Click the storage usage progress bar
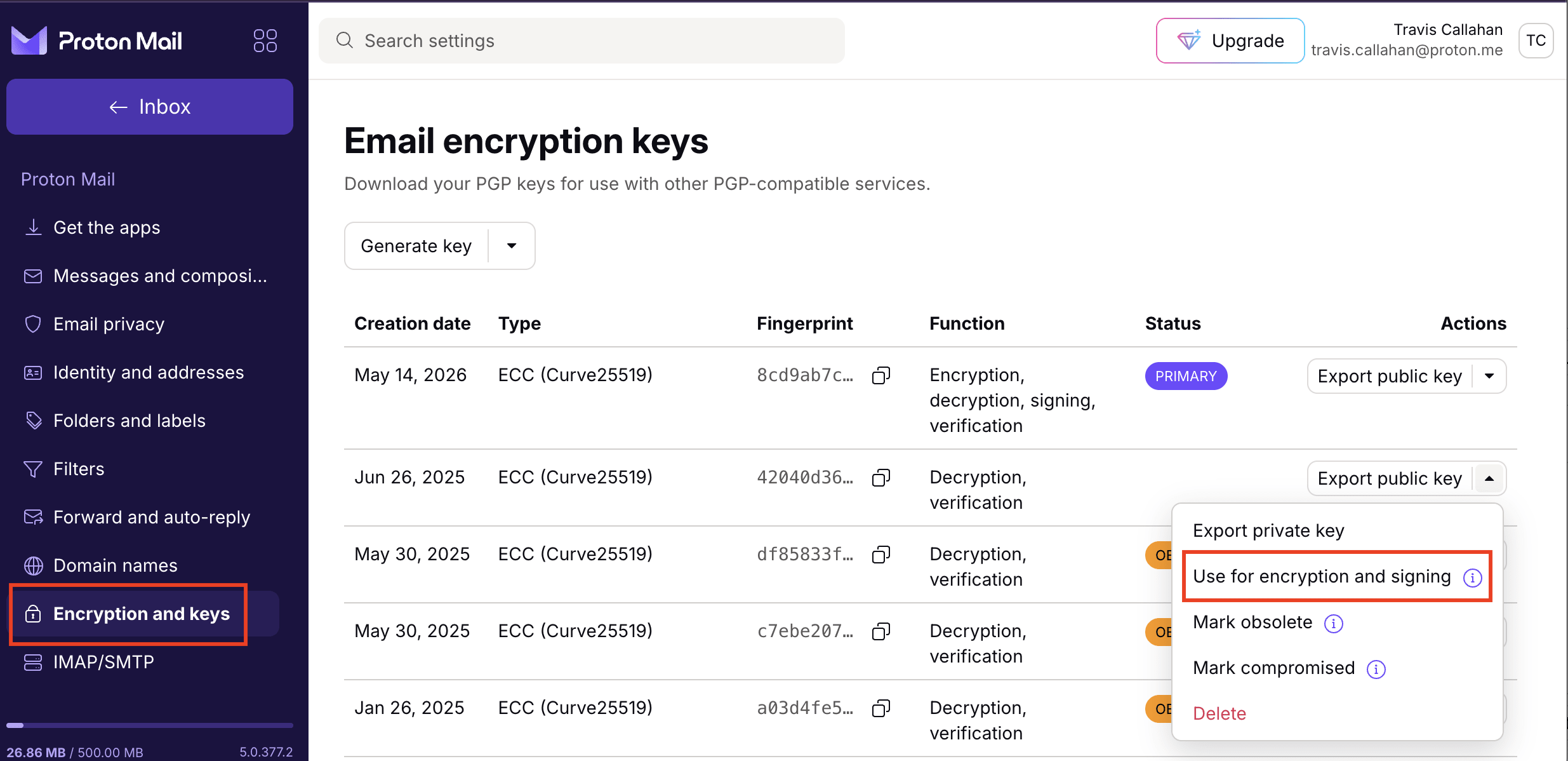The width and height of the screenshot is (1568, 761). (x=150, y=725)
